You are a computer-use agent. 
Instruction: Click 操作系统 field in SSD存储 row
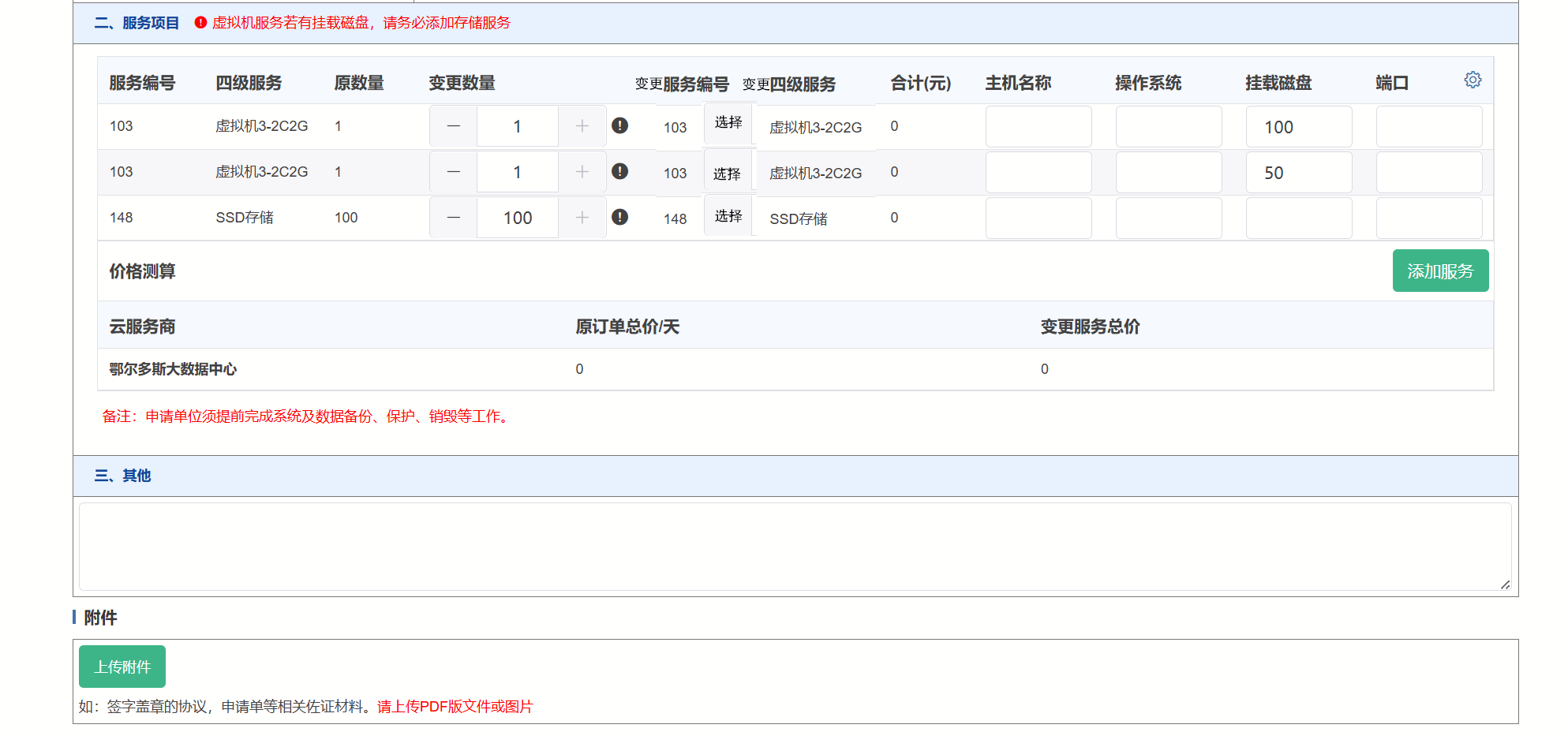click(x=1169, y=218)
